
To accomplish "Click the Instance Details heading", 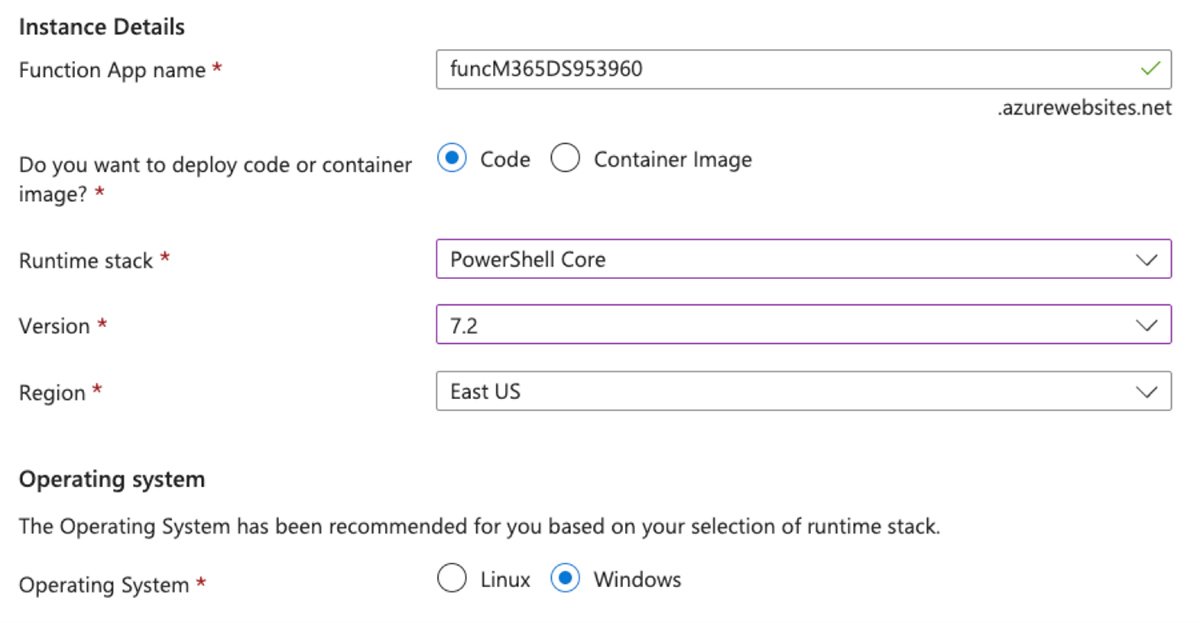I will pyautogui.click(x=100, y=27).
